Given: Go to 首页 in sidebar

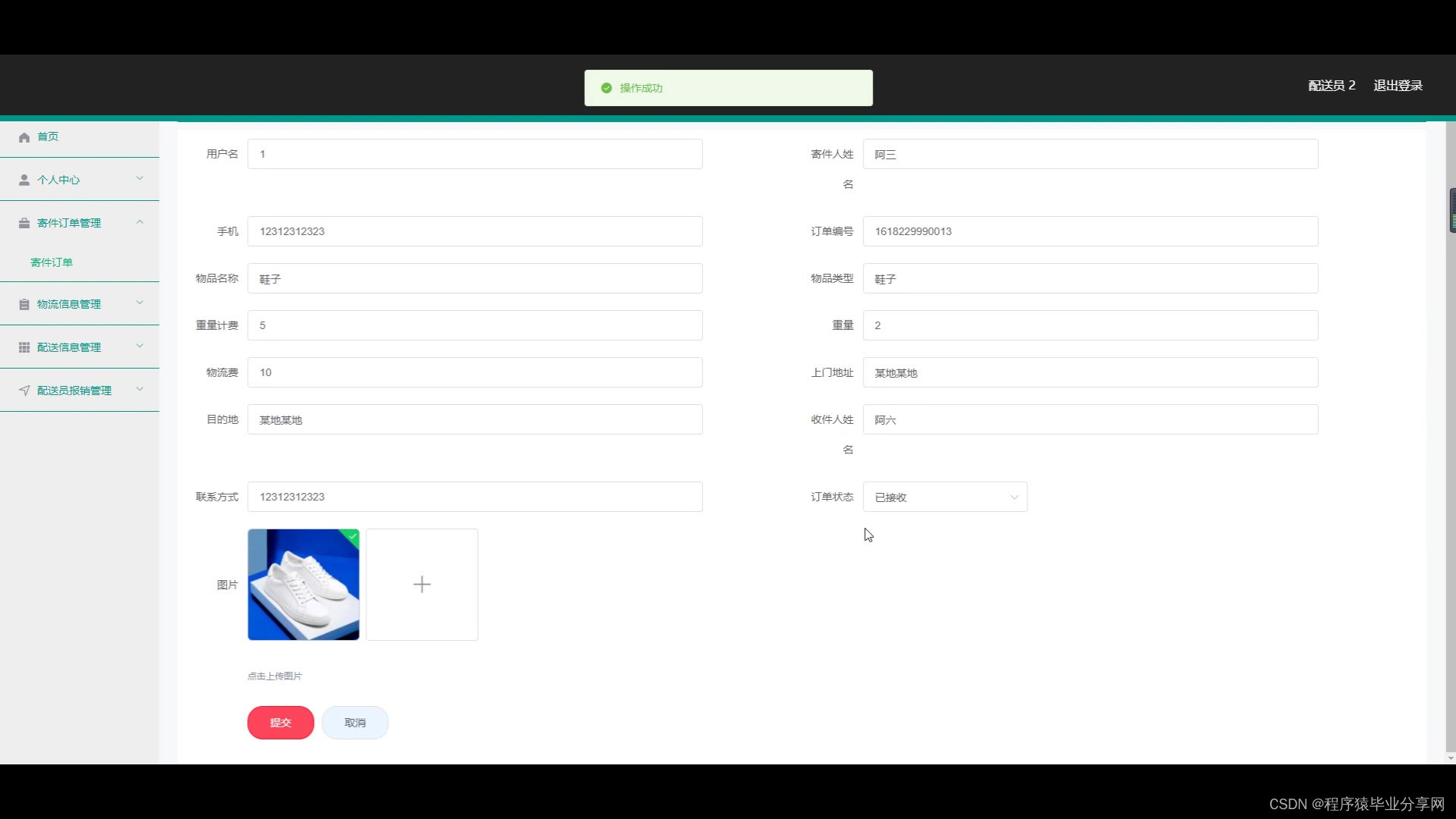Looking at the screenshot, I should click(x=48, y=136).
